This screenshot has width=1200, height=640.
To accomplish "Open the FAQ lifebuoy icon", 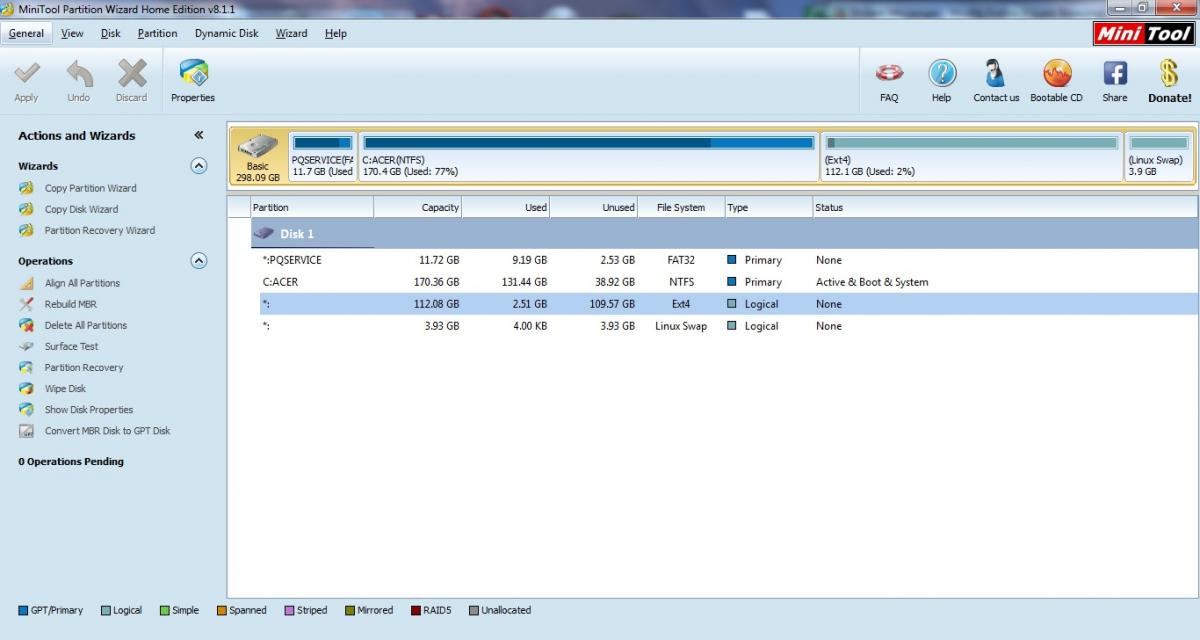I will point(889,74).
